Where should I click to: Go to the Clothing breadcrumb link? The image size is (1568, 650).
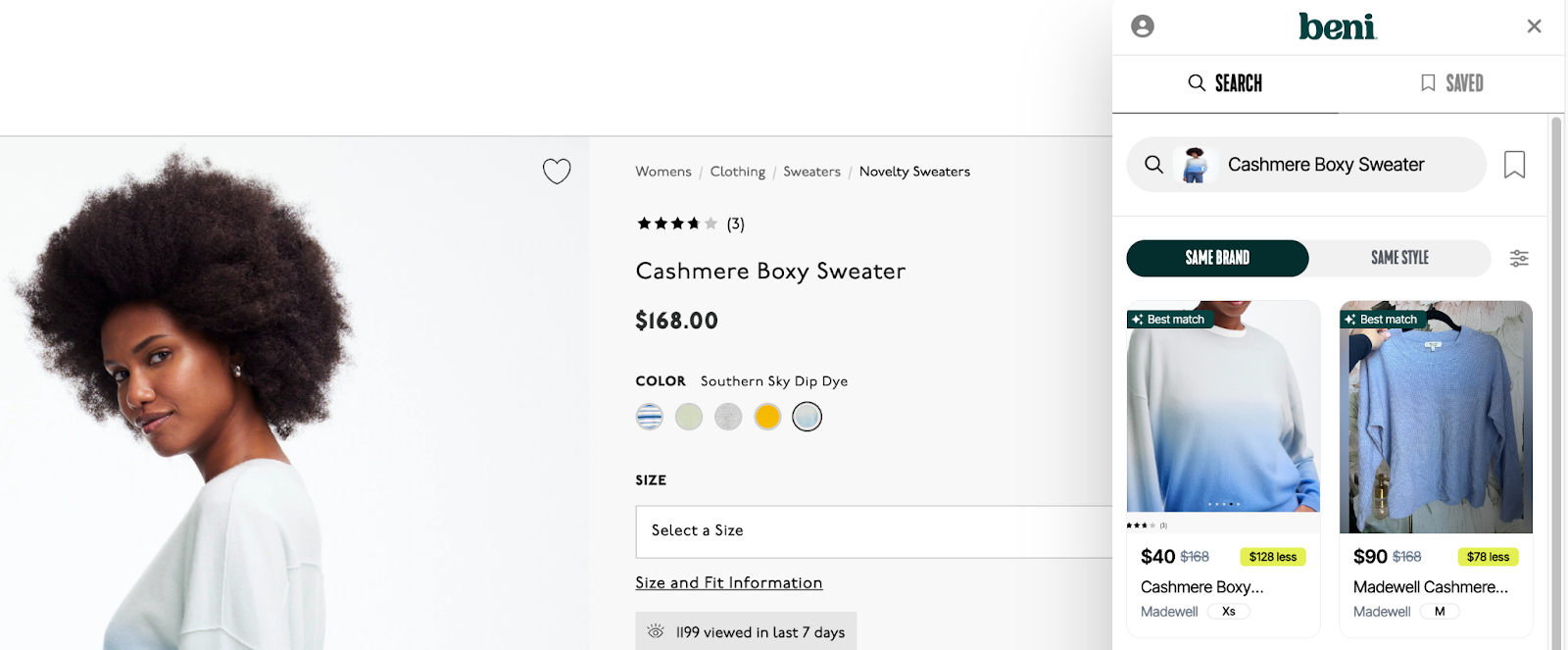737,172
